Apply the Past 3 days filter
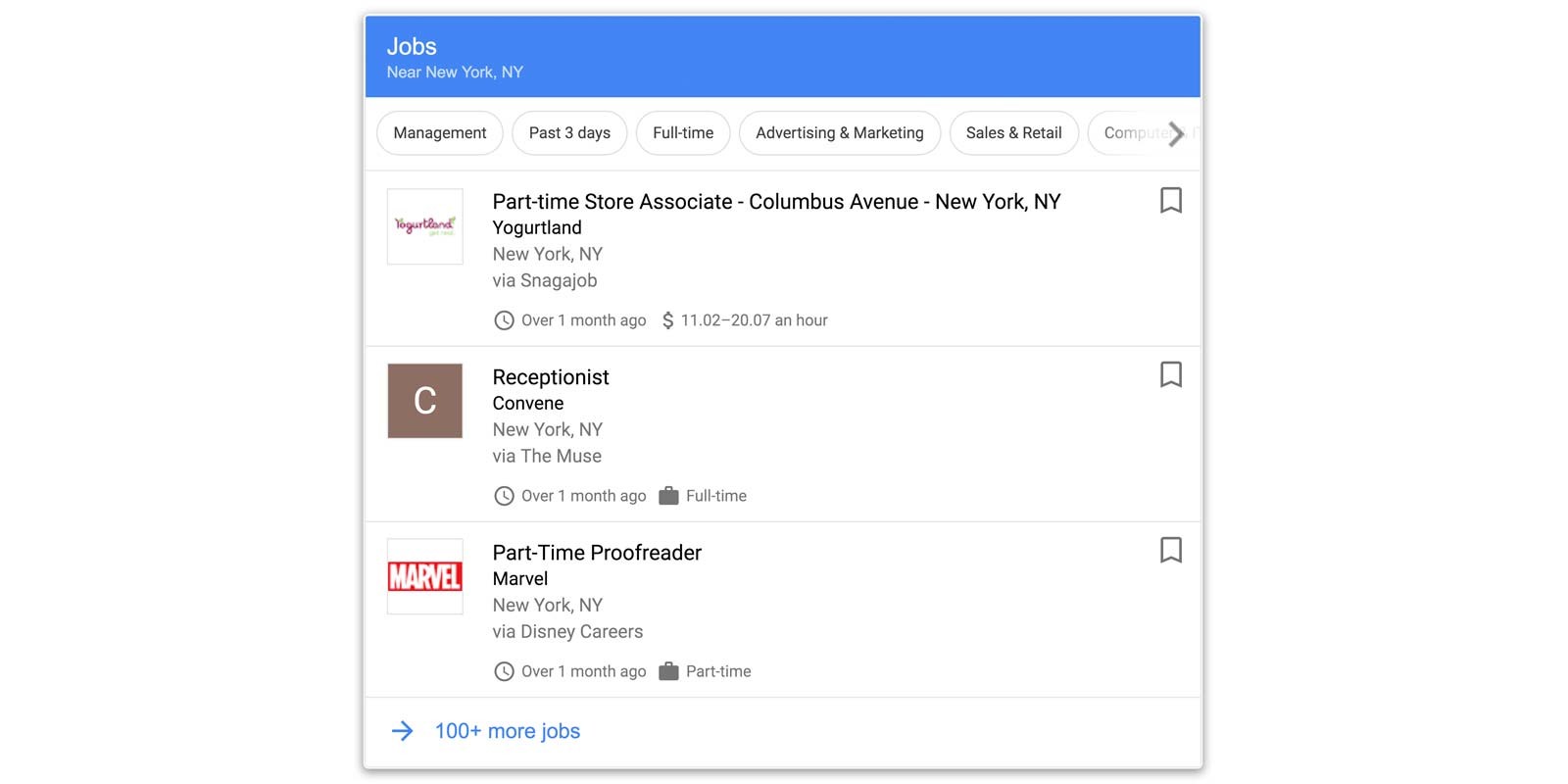Image resolution: width=1568 pixels, height=784 pixels. tap(569, 132)
